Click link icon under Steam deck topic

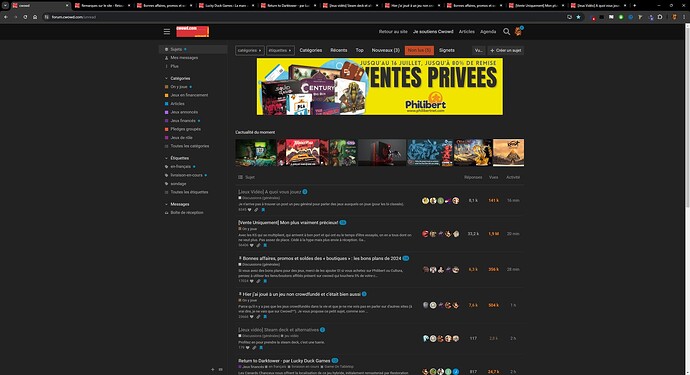click(254, 348)
